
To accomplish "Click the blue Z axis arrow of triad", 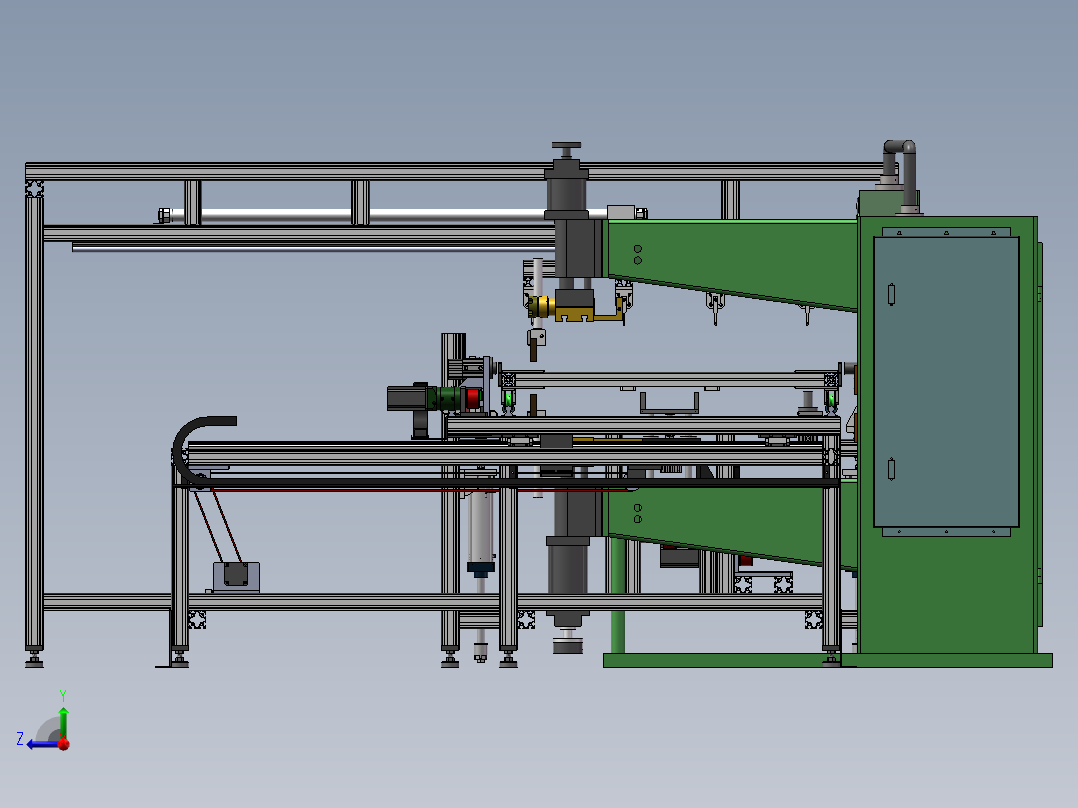I will tap(41, 744).
